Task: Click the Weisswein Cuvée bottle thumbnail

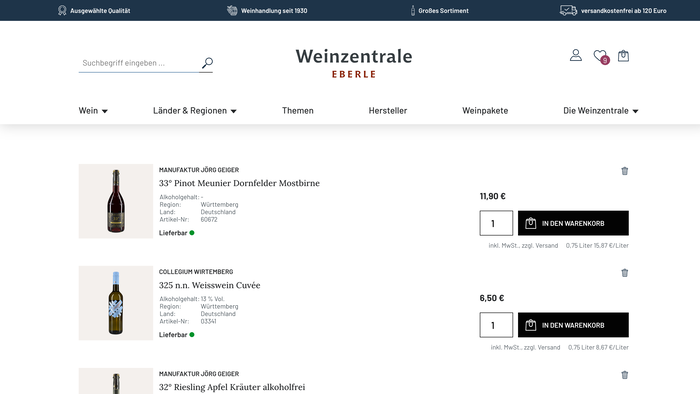Action: (116, 303)
